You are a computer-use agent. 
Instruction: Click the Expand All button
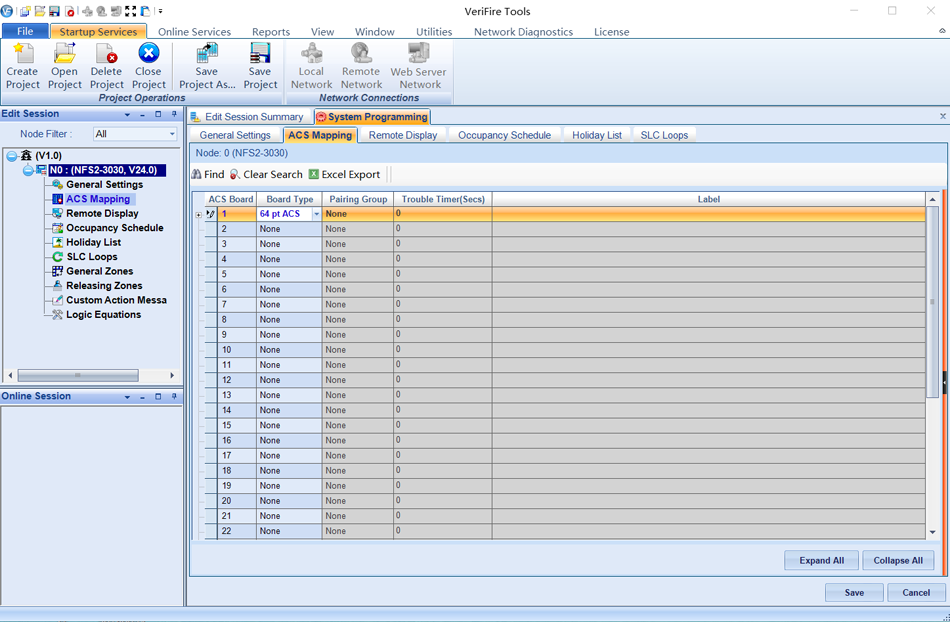[822, 560]
